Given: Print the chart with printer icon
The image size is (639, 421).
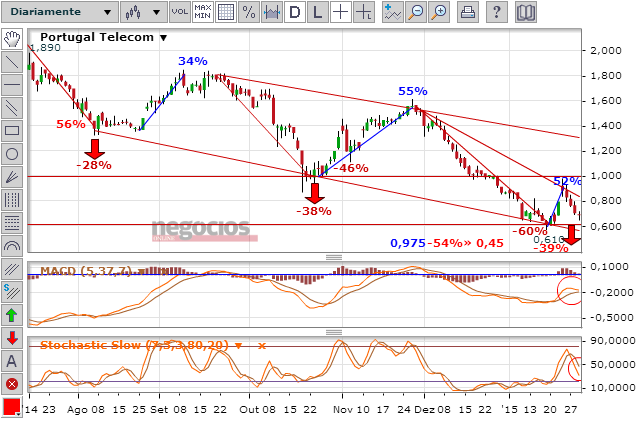Looking at the screenshot, I should click(x=467, y=12).
